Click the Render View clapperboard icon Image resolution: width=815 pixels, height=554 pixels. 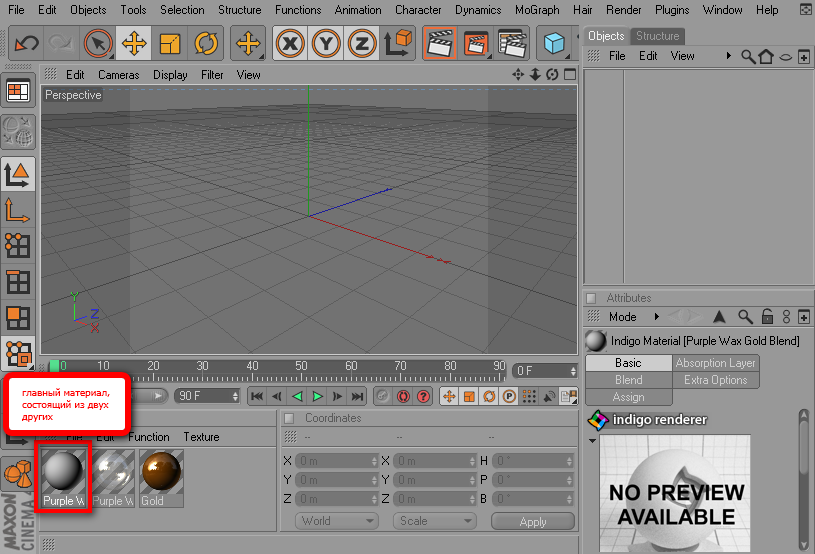pos(439,44)
